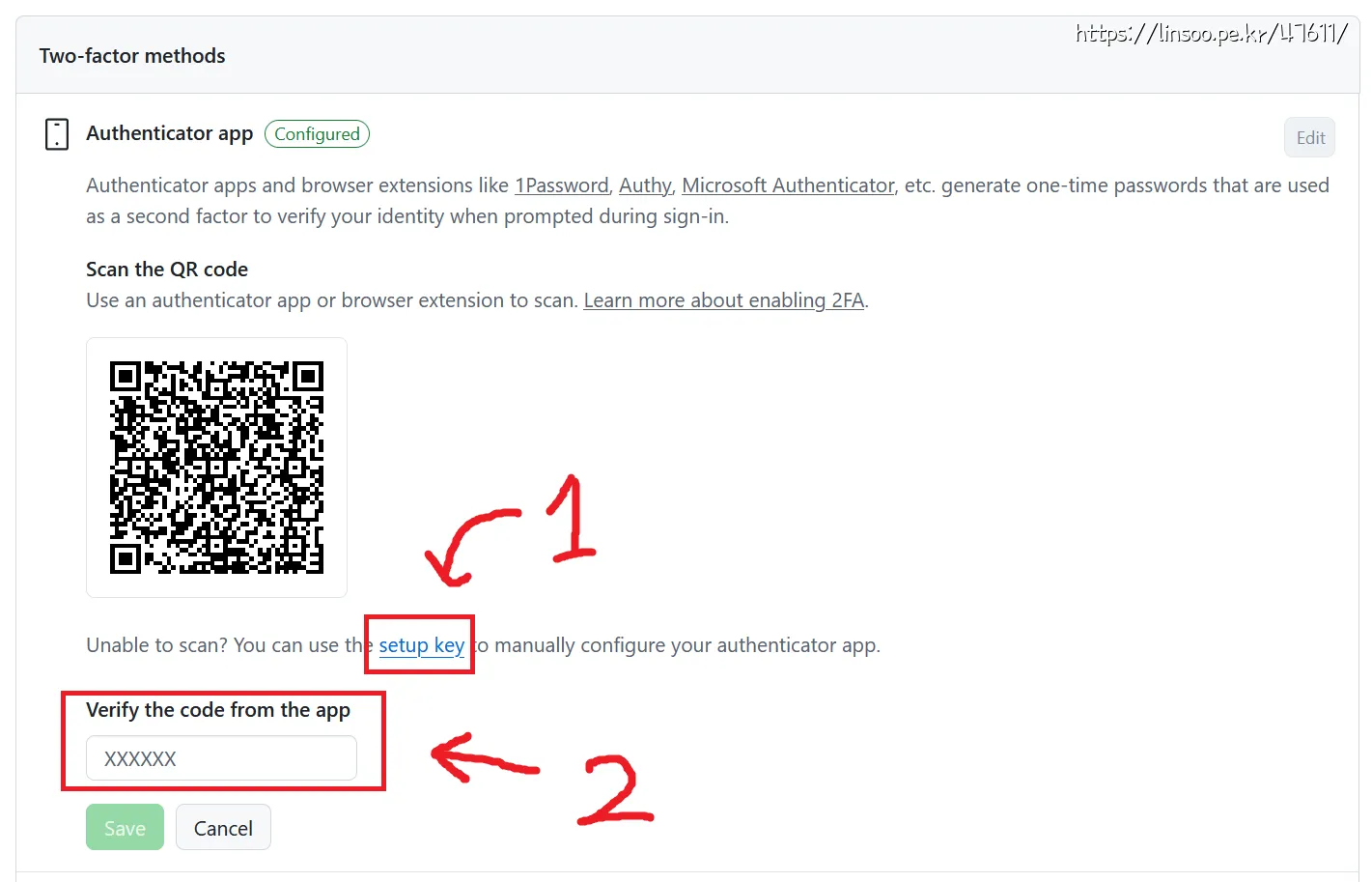Select the Two-factor methods heading

(132, 56)
